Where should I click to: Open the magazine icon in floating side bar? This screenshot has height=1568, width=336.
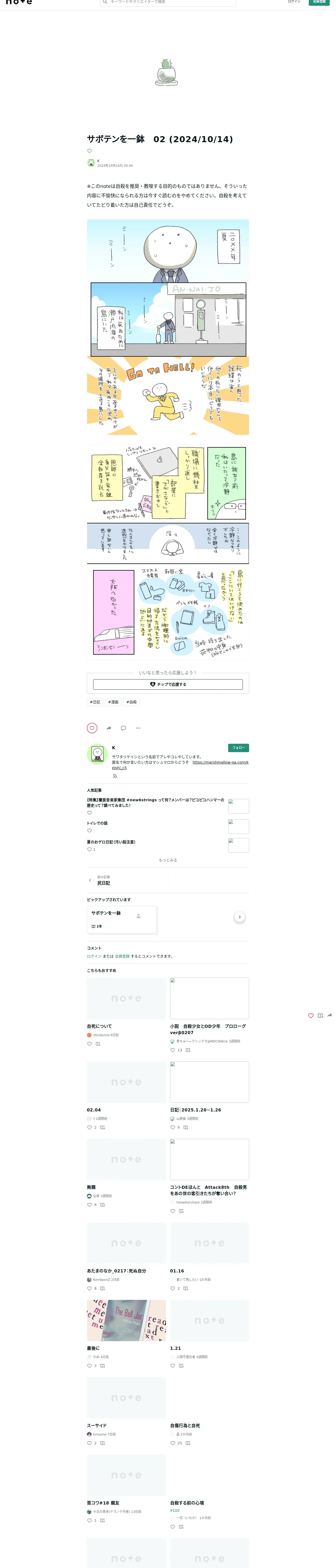tap(320, 1015)
